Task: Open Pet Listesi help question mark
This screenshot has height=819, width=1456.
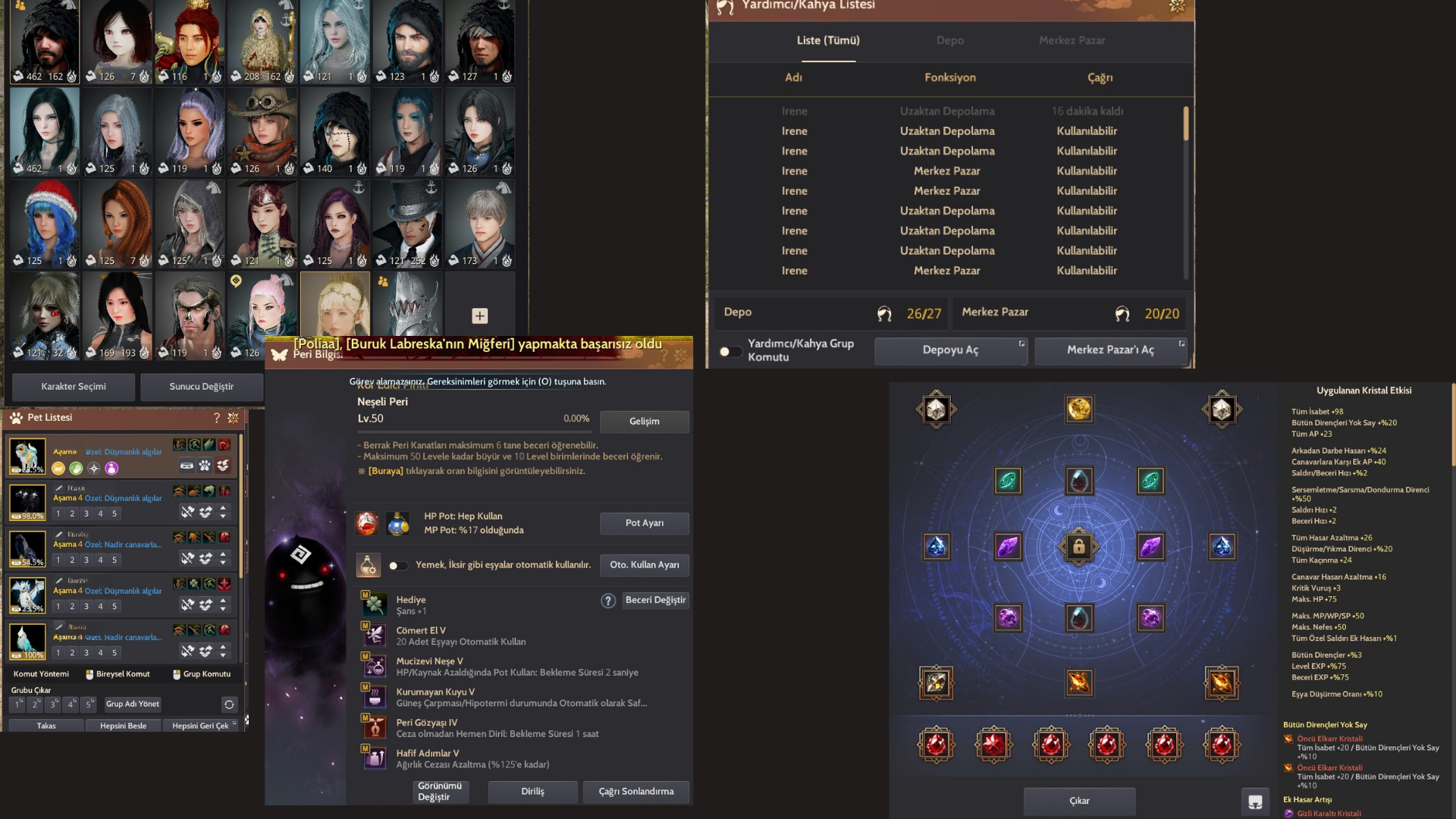Action: click(216, 418)
